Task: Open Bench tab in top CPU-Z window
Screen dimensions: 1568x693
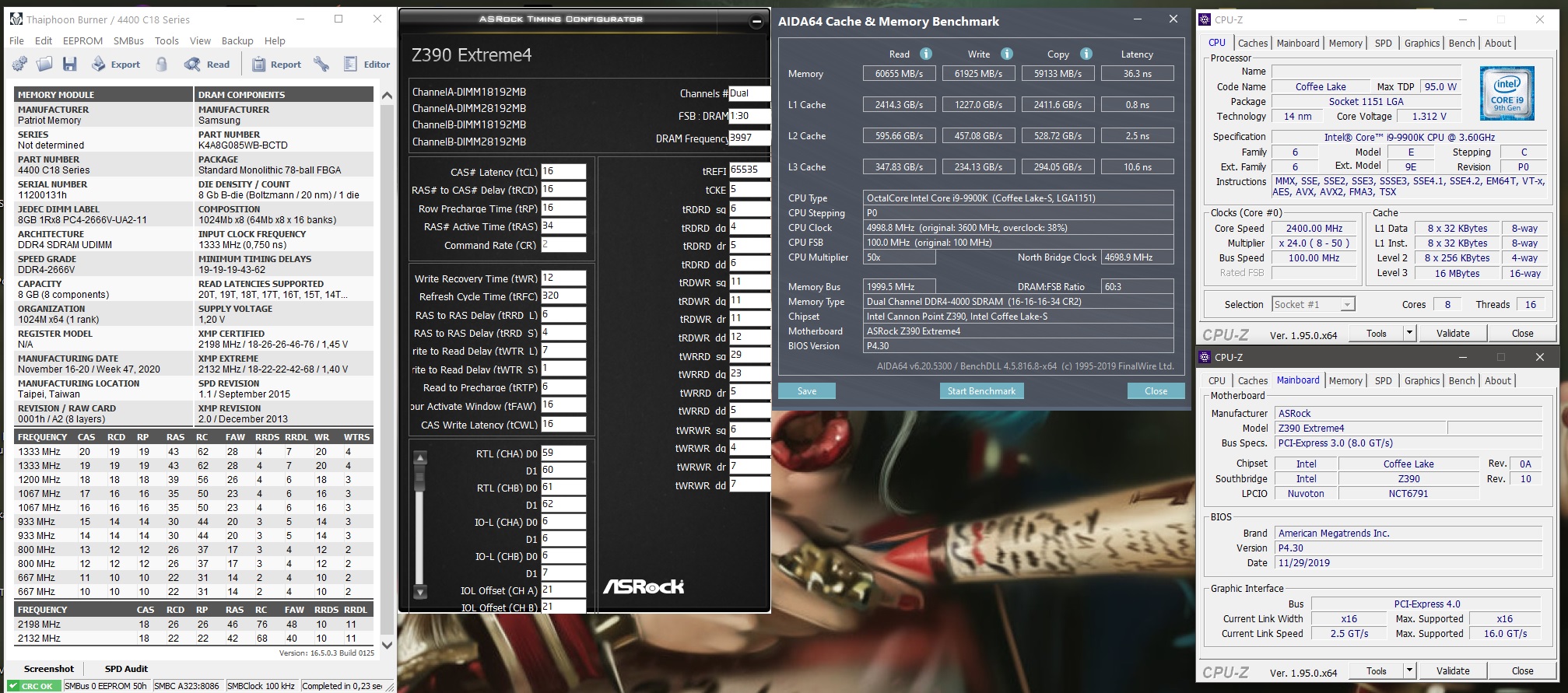Action: 1461,44
